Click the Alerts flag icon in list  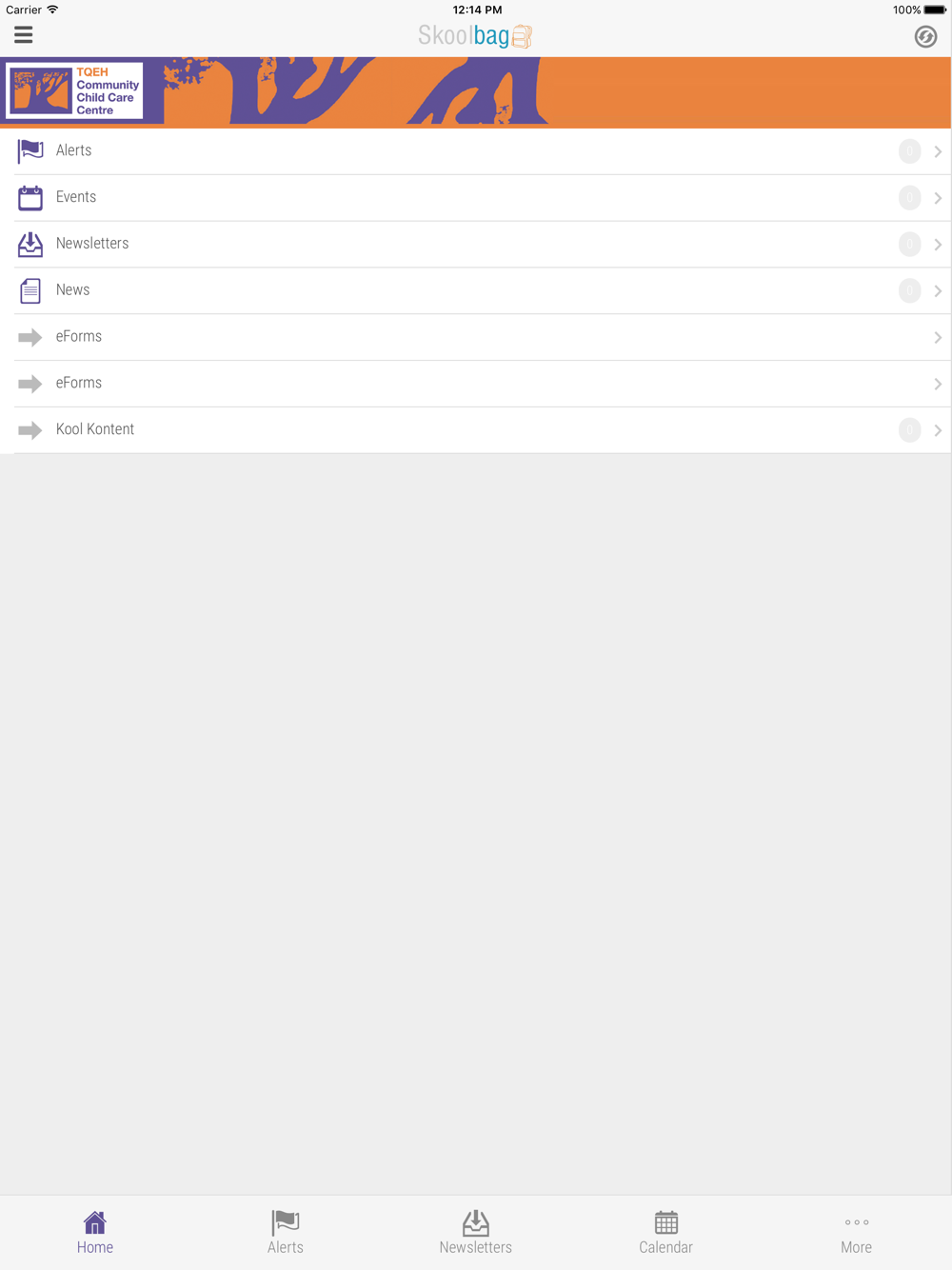click(30, 151)
